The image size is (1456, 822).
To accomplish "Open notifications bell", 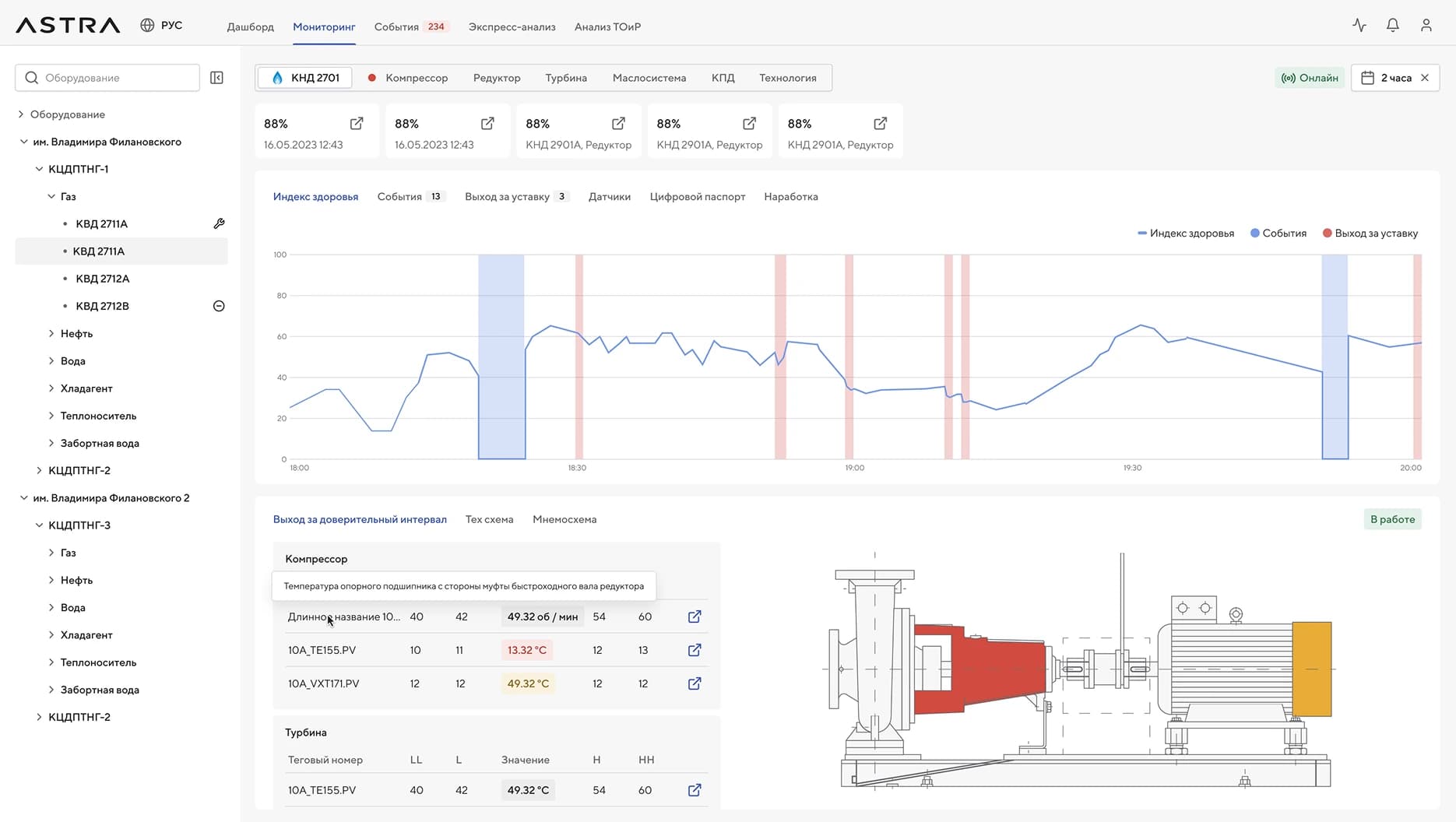I will coord(1393,26).
